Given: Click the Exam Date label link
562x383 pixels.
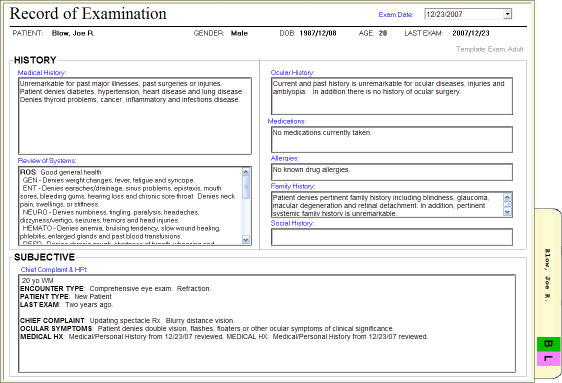Looking at the screenshot, I should [x=396, y=15].
